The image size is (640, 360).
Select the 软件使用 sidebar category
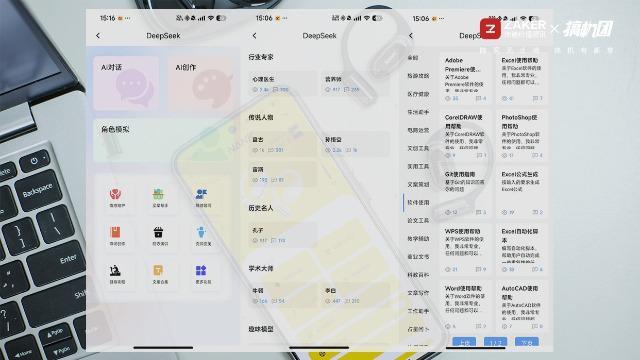418,202
